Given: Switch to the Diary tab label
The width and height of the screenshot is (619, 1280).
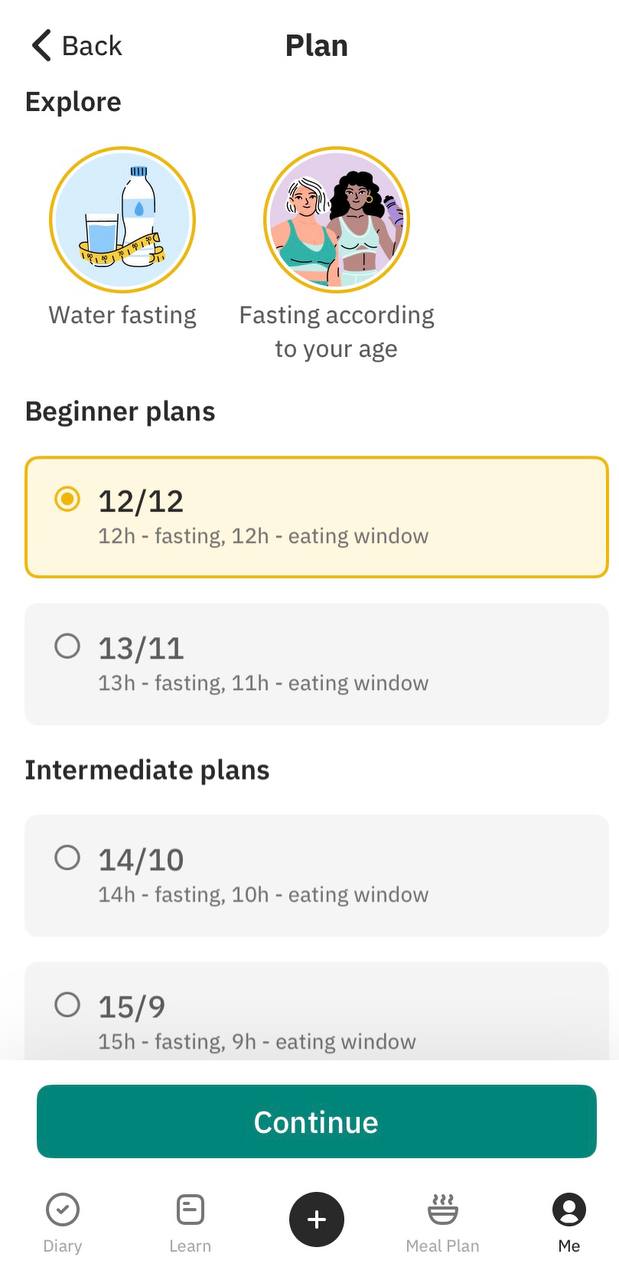Looking at the screenshot, I should [63, 1246].
